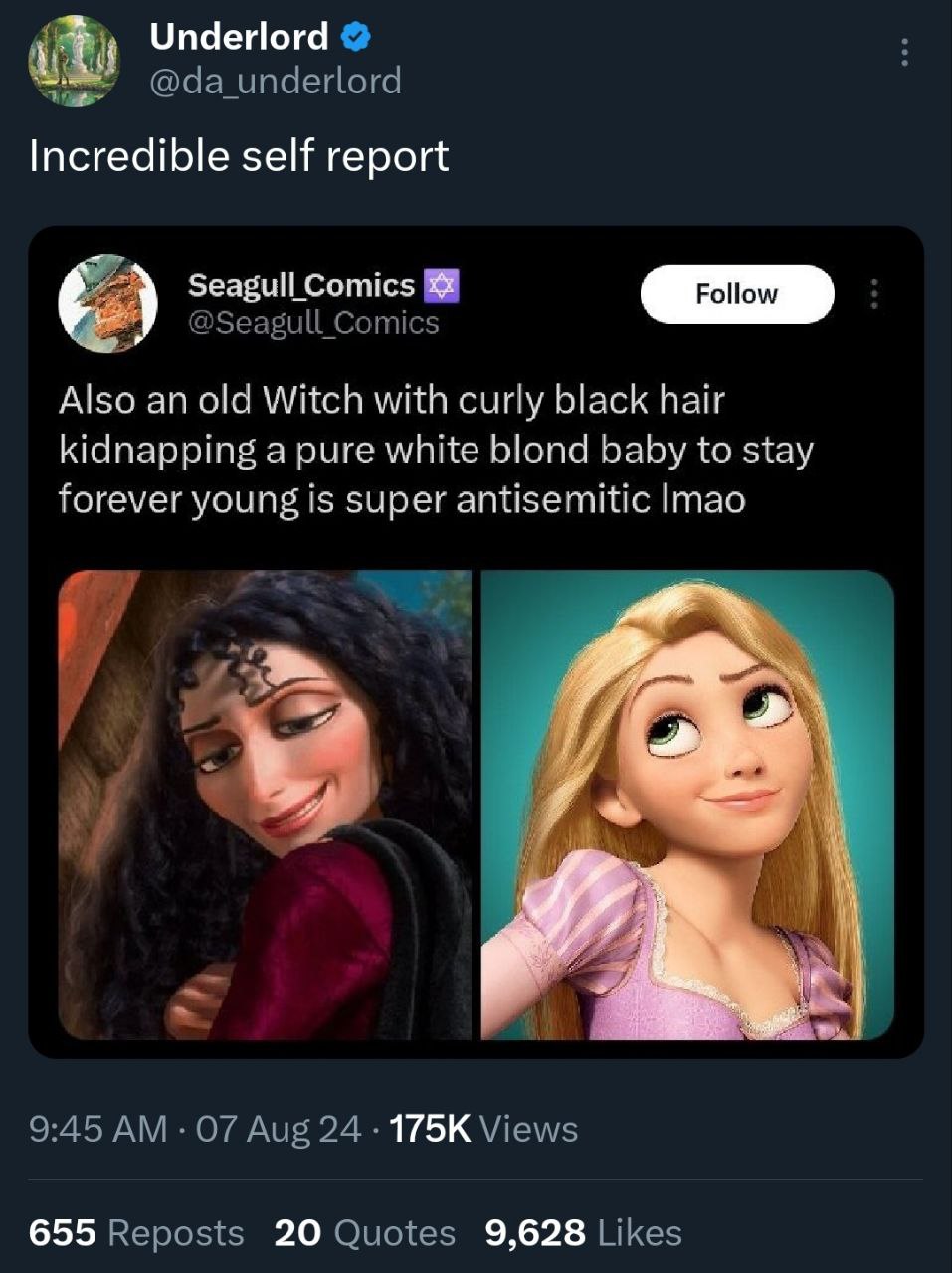The image size is (952, 1273).
Task: View the 655 Reposts list
Action: [136, 1232]
